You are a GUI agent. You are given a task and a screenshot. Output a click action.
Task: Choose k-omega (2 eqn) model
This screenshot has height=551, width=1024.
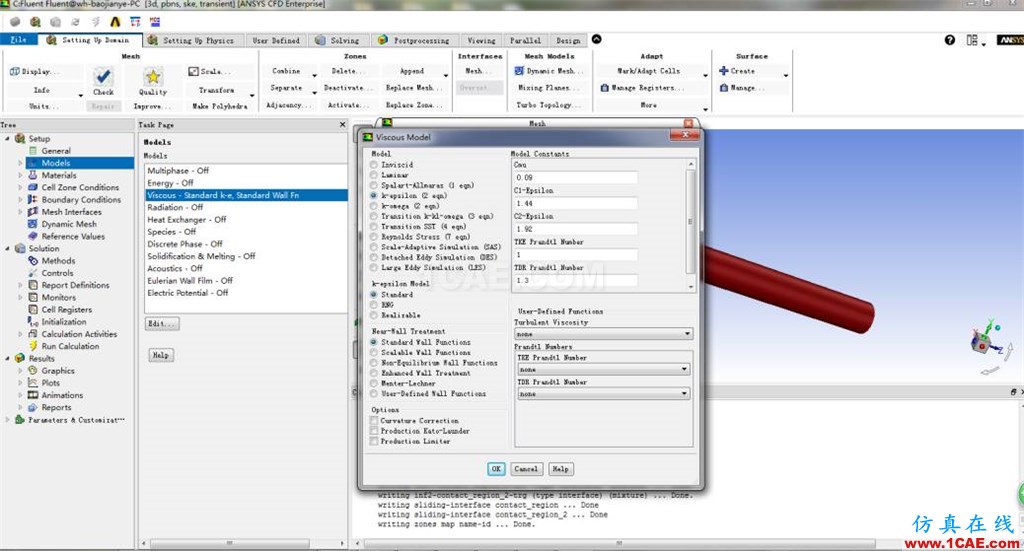(374, 206)
